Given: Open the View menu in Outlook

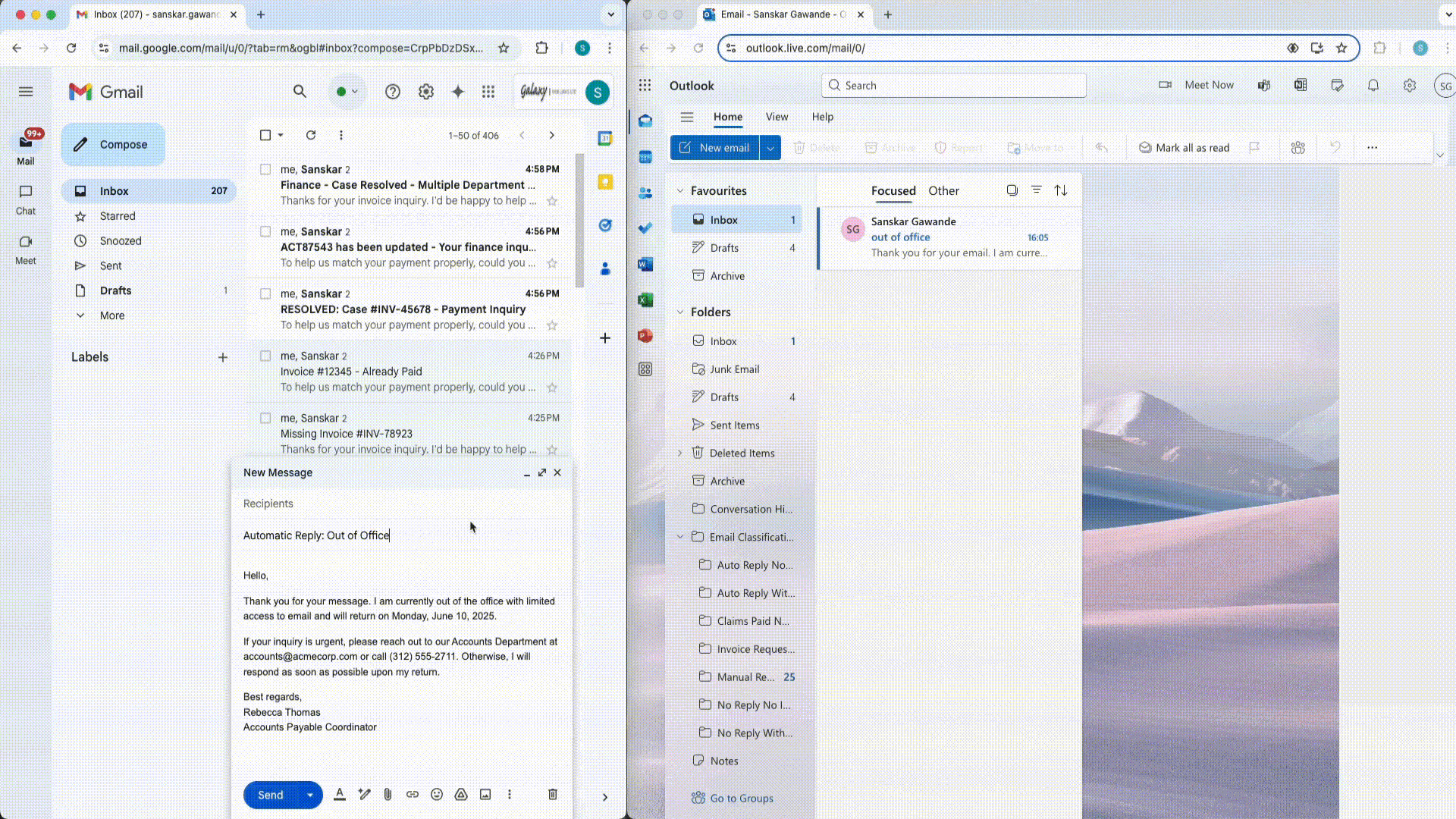Looking at the screenshot, I should click(x=777, y=117).
